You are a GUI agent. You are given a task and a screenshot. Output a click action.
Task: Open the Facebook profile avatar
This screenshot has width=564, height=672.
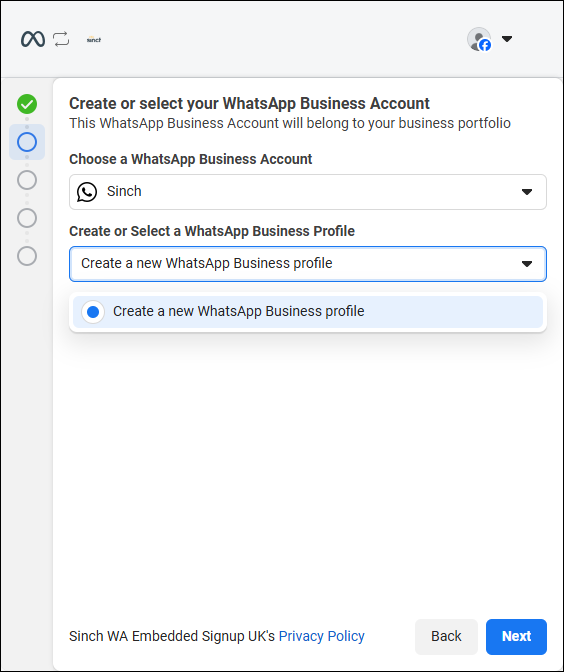(479, 39)
